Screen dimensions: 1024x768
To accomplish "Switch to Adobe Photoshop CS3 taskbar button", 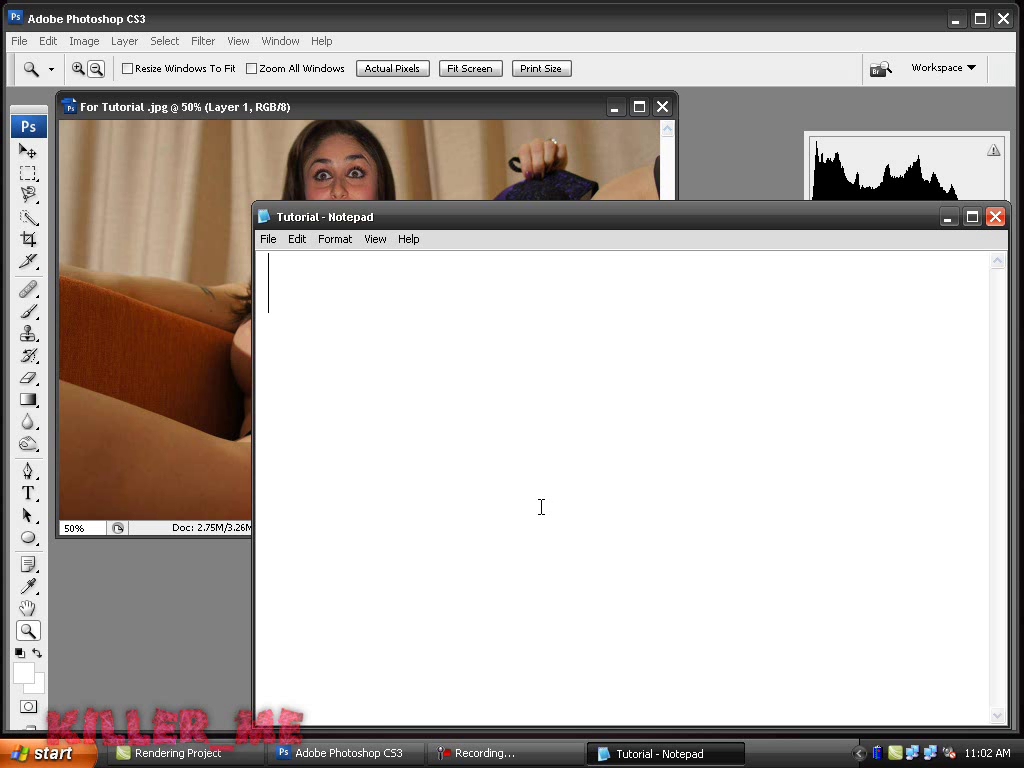I will click(x=347, y=754).
